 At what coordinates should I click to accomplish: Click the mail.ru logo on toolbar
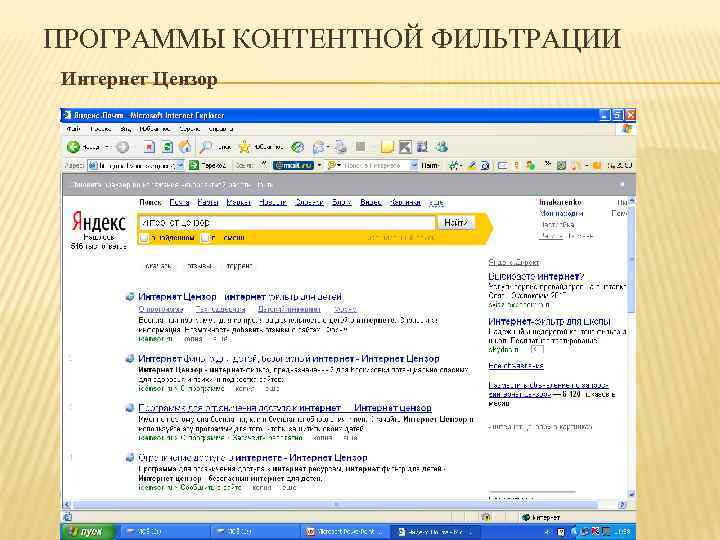[x=293, y=165]
